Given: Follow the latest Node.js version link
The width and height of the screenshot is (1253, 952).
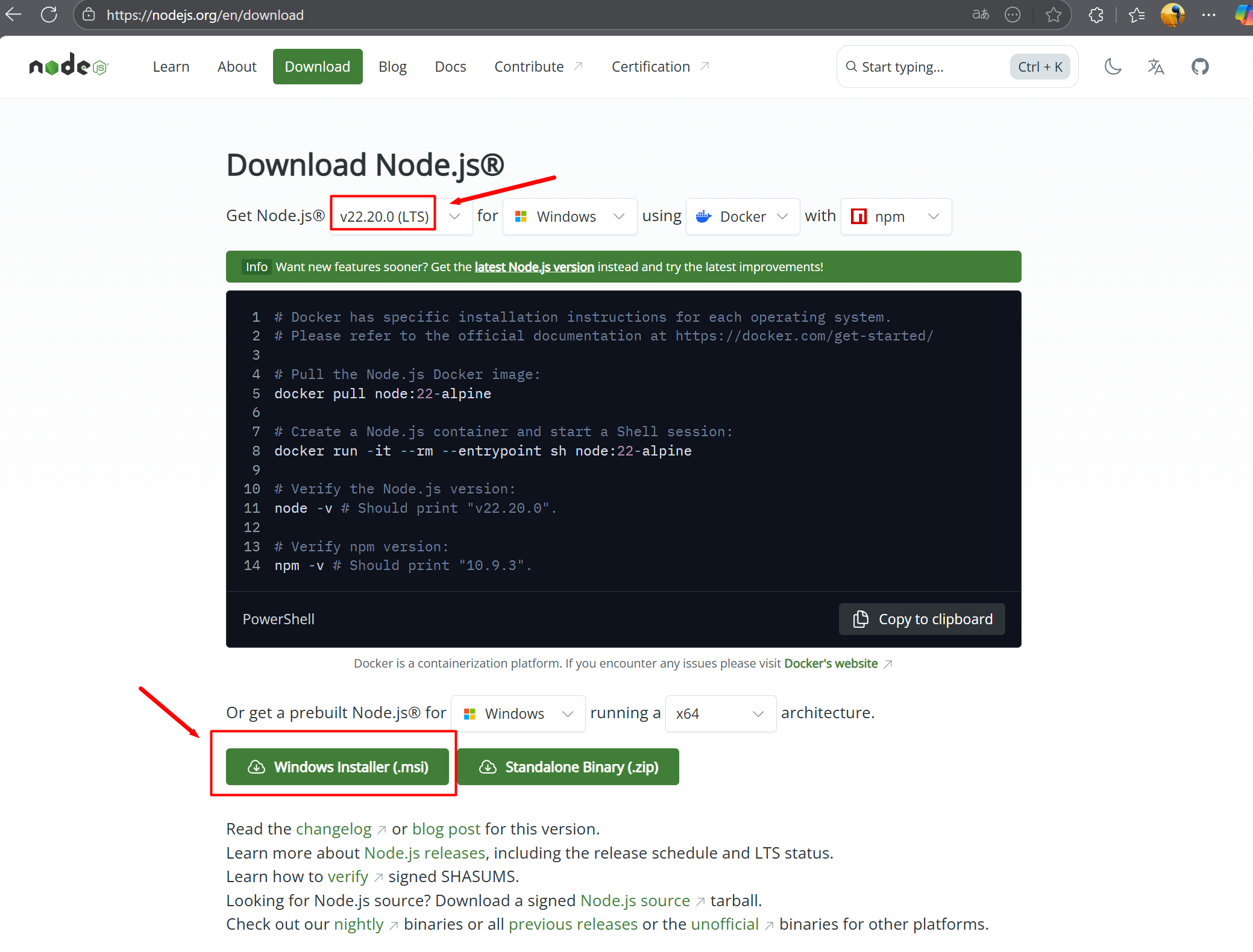Looking at the screenshot, I should [x=535, y=267].
